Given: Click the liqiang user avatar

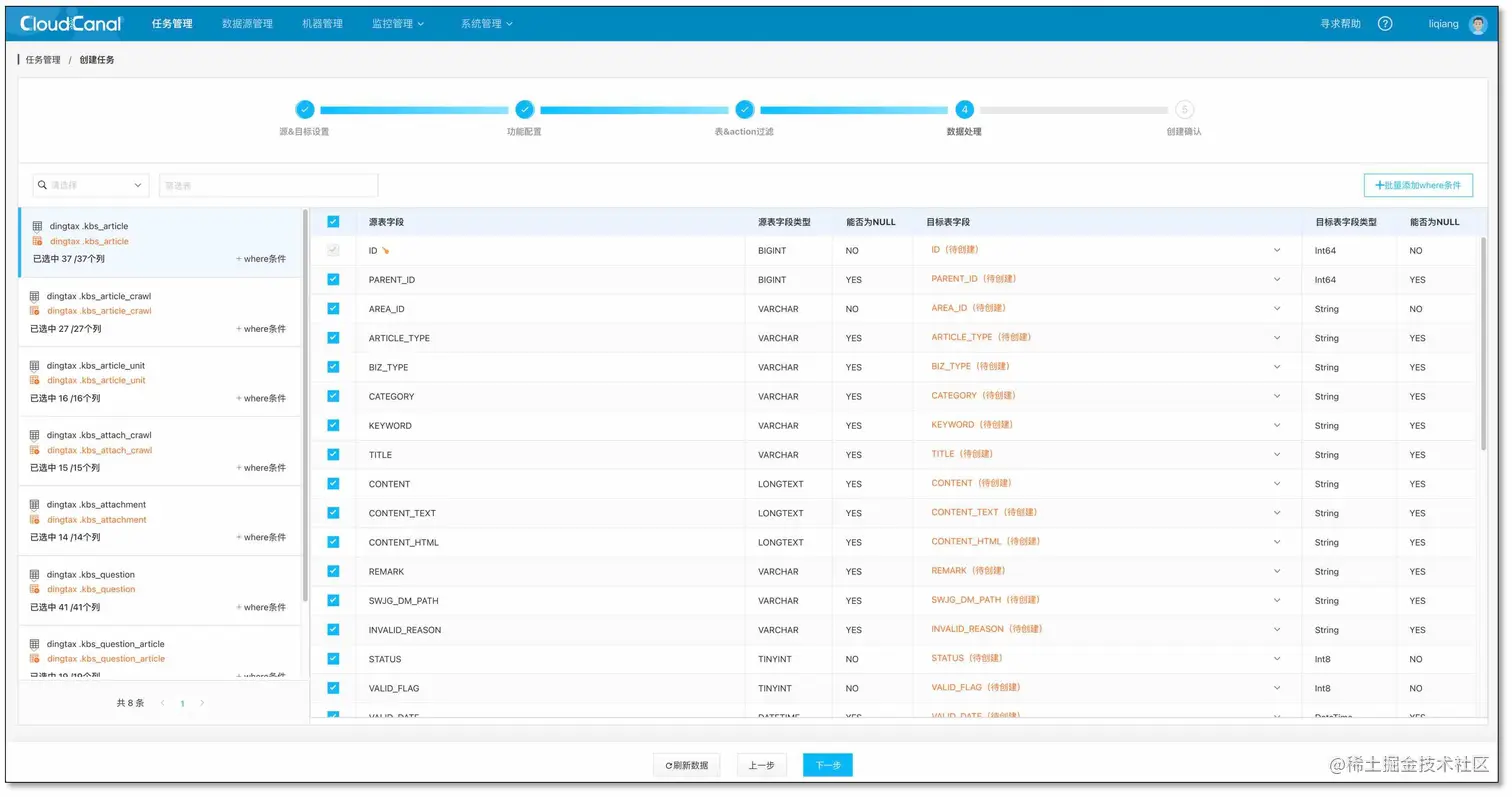Looking at the screenshot, I should (x=1478, y=24).
